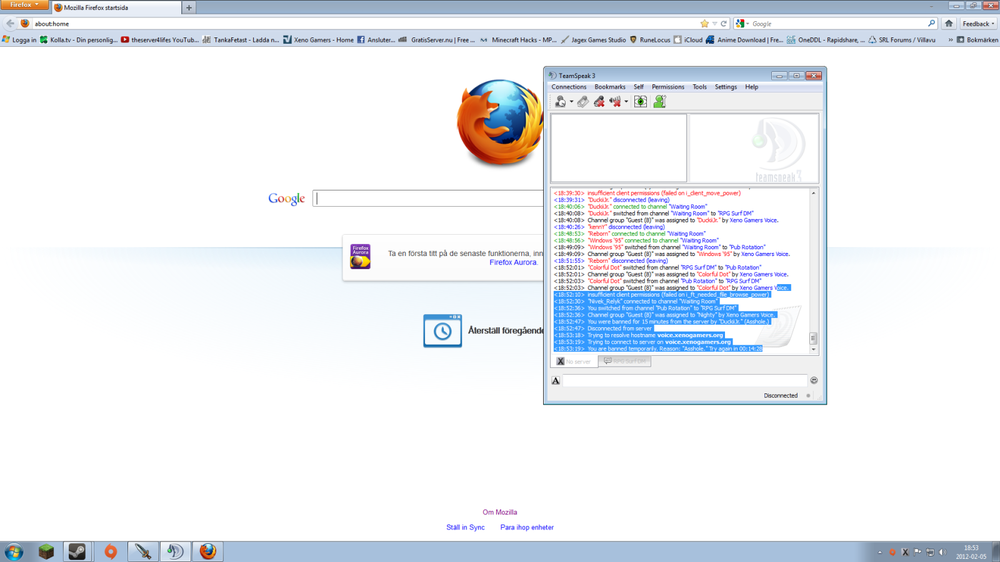Image resolution: width=1000 pixels, height=562 pixels.
Task: Click 'voice.xenogamers.org' in resolve hostname line
Action: (x=690, y=335)
